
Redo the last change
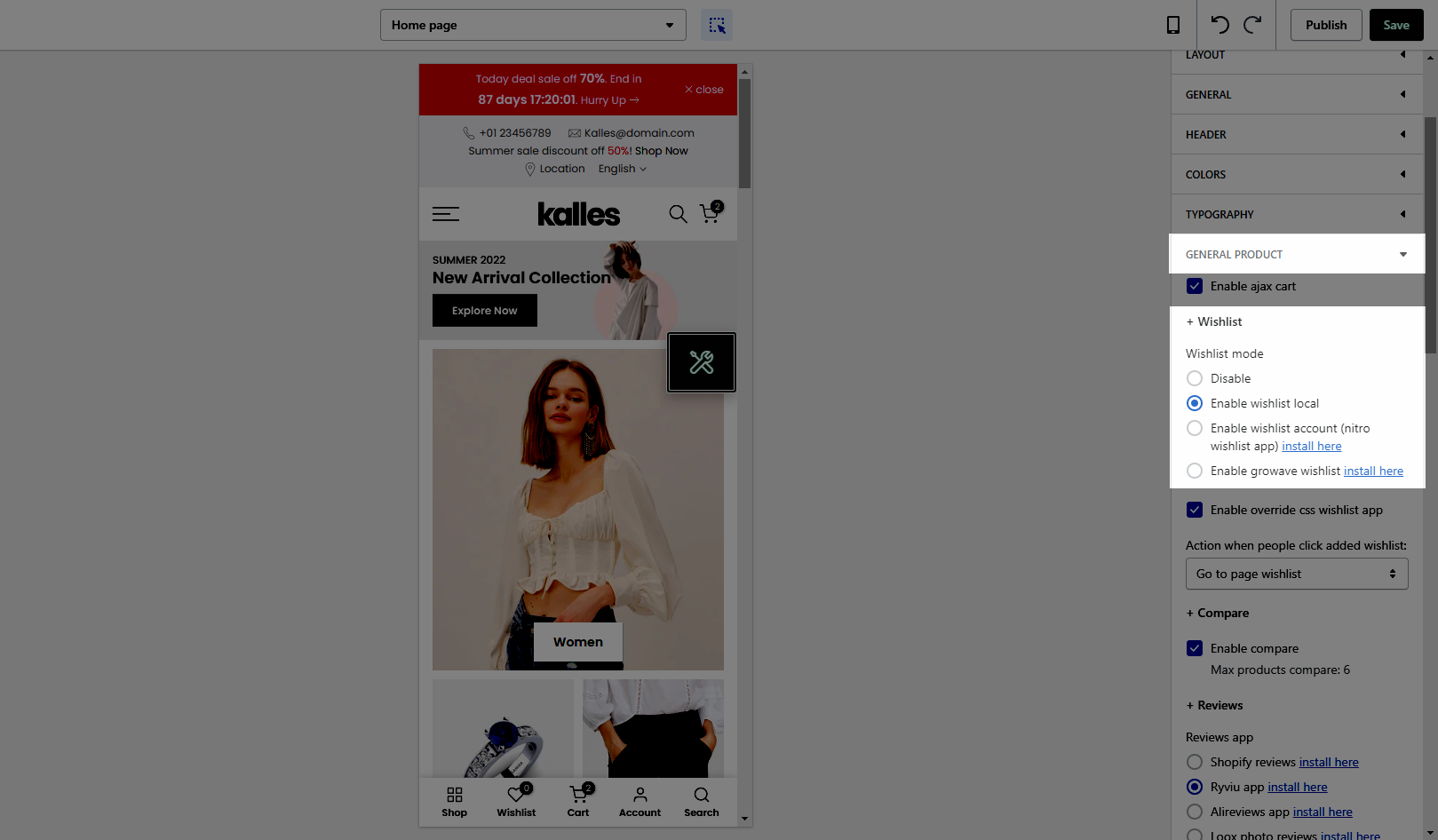pyautogui.click(x=1252, y=25)
